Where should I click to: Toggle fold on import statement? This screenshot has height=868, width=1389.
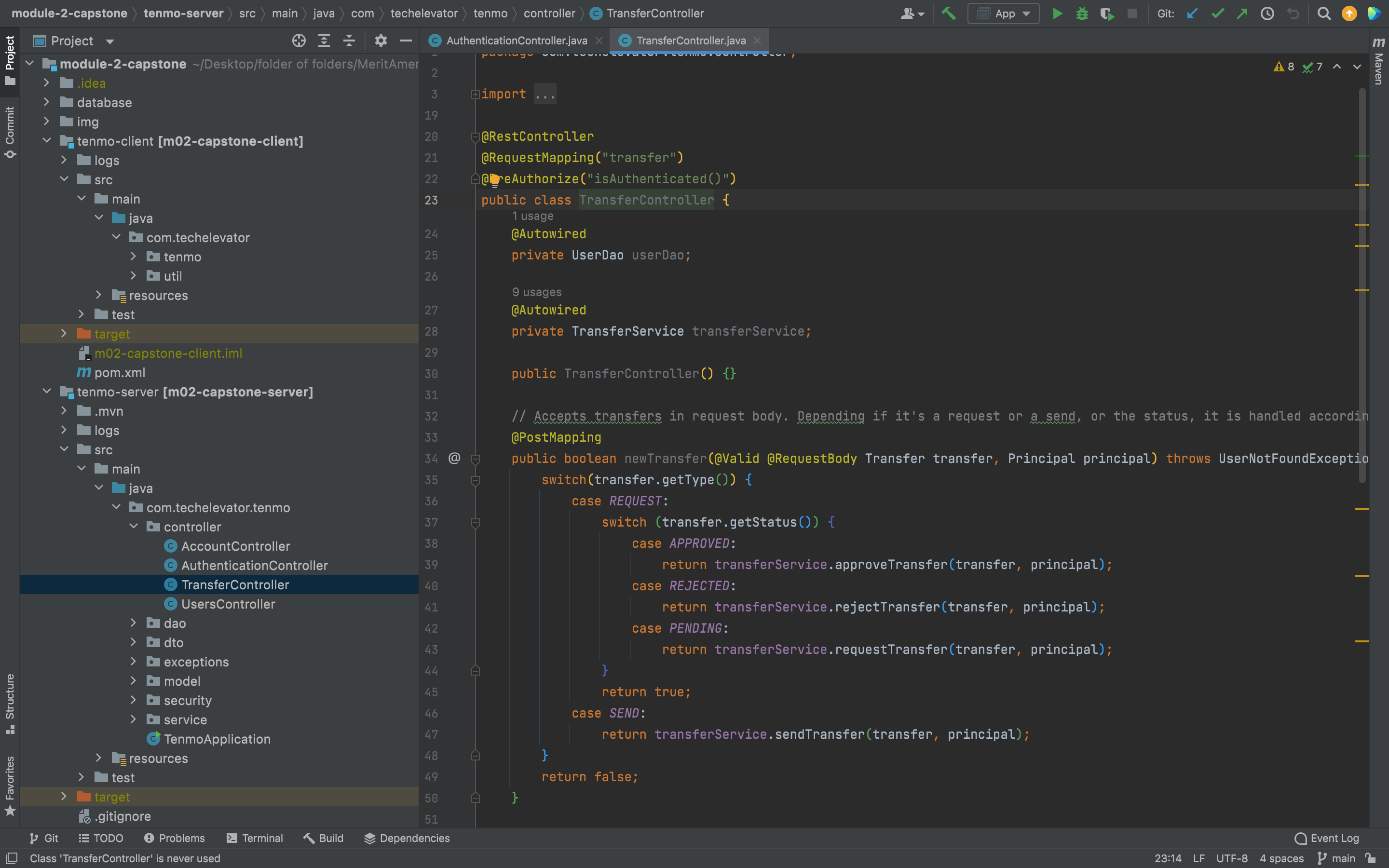pos(475,94)
